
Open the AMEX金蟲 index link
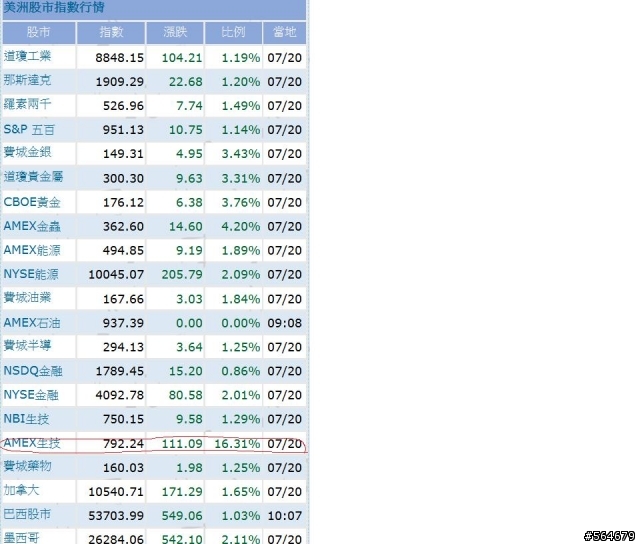click(32, 226)
